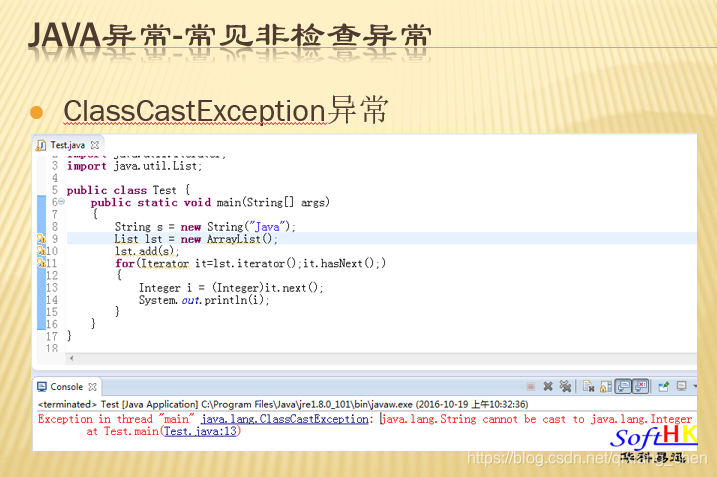Click warning marker on line 11

41,263
